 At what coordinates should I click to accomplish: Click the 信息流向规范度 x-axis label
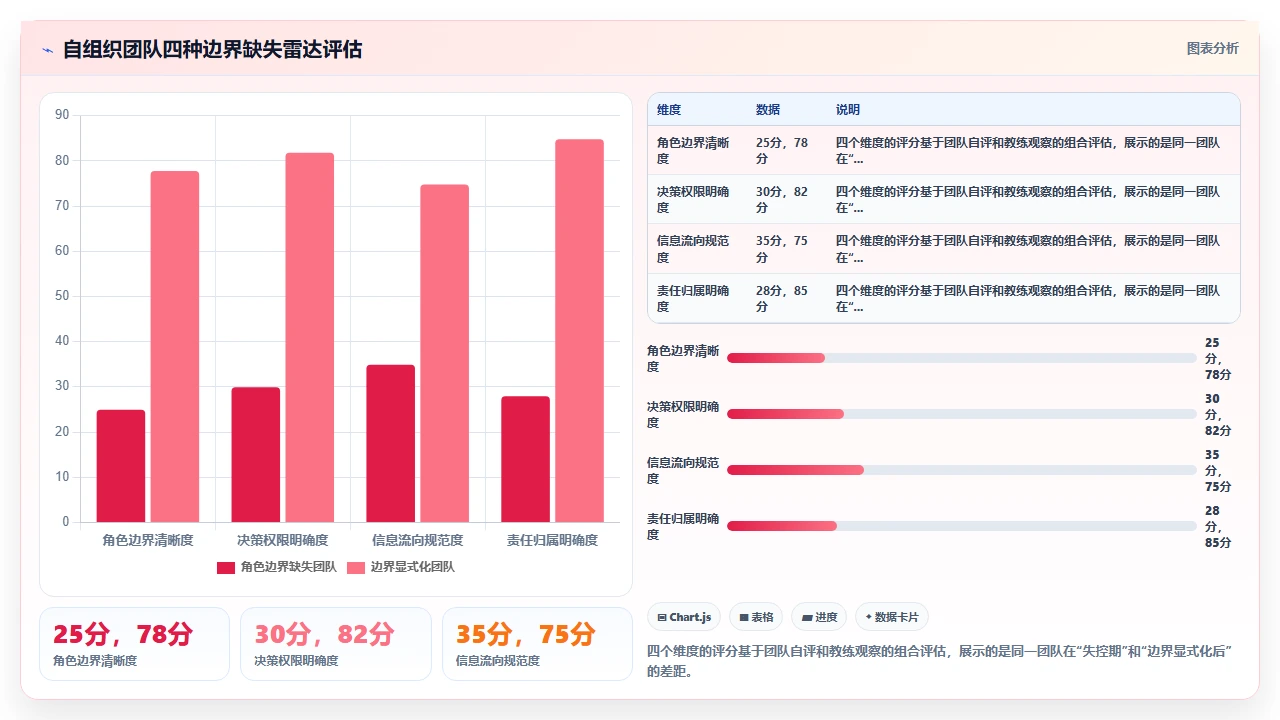tap(418, 540)
